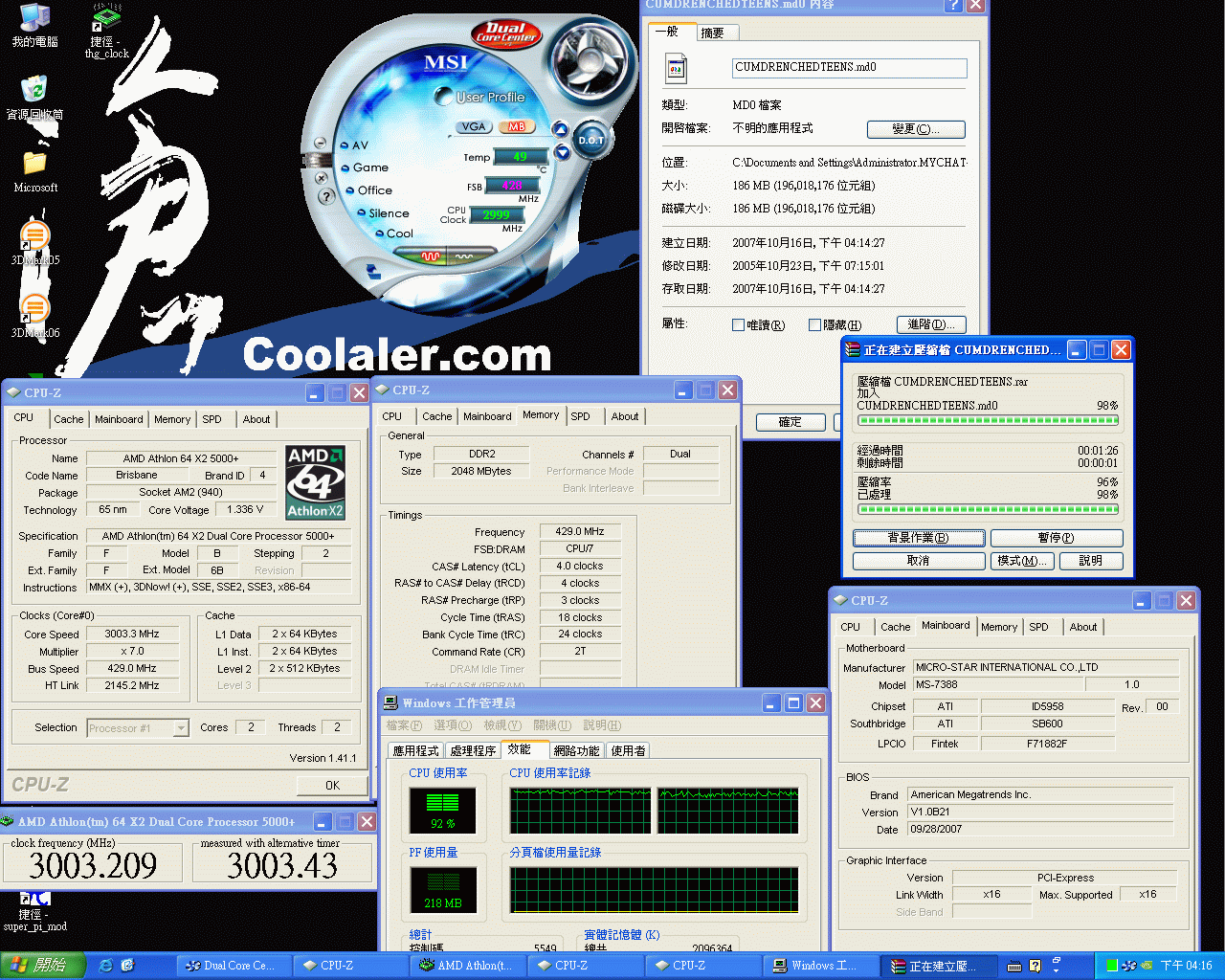Open super_pi_mod shortcut on desktop
The height and width of the screenshot is (980, 1225).
35,911
